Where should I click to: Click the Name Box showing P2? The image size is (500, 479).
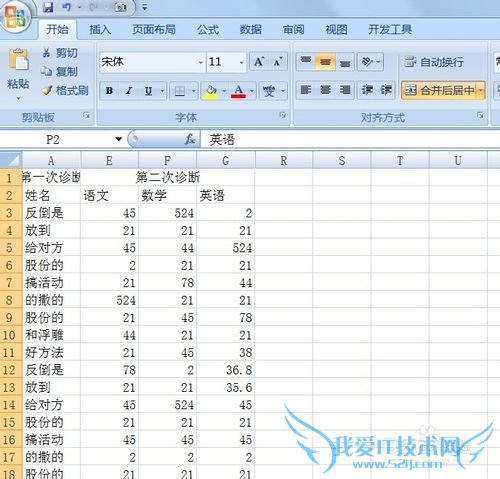tap(57, 139)
